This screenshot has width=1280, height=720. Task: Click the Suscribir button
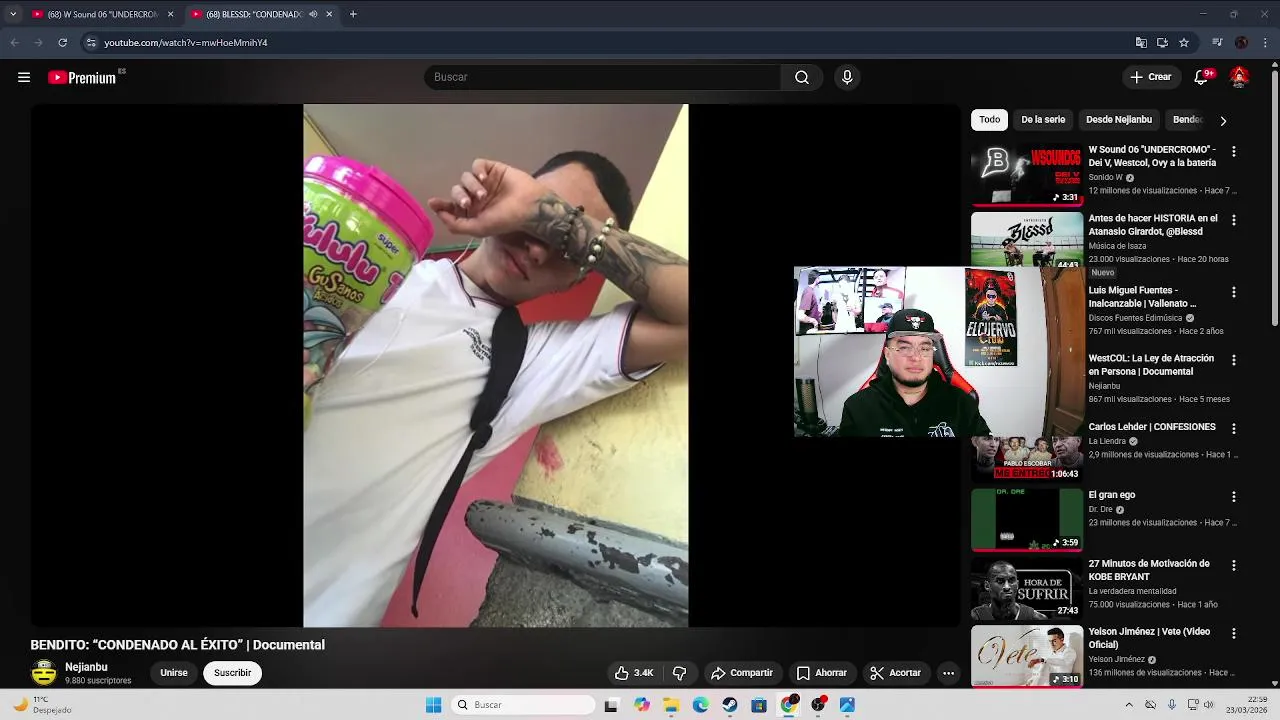[232, 673]
